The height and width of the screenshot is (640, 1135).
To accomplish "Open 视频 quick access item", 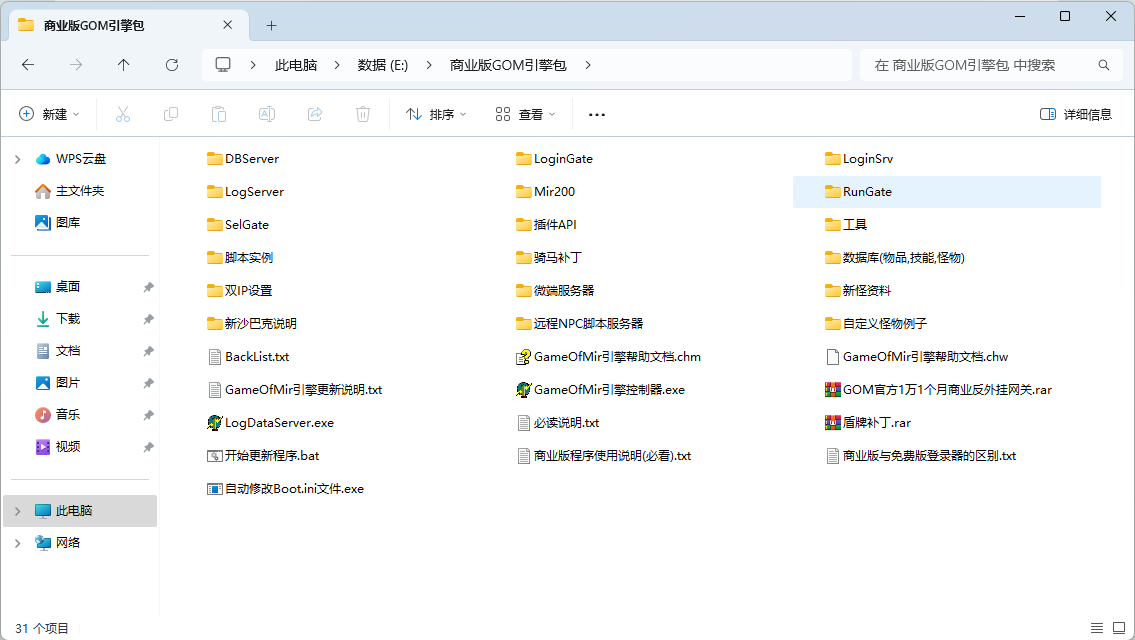I will (x=58, y=447).
